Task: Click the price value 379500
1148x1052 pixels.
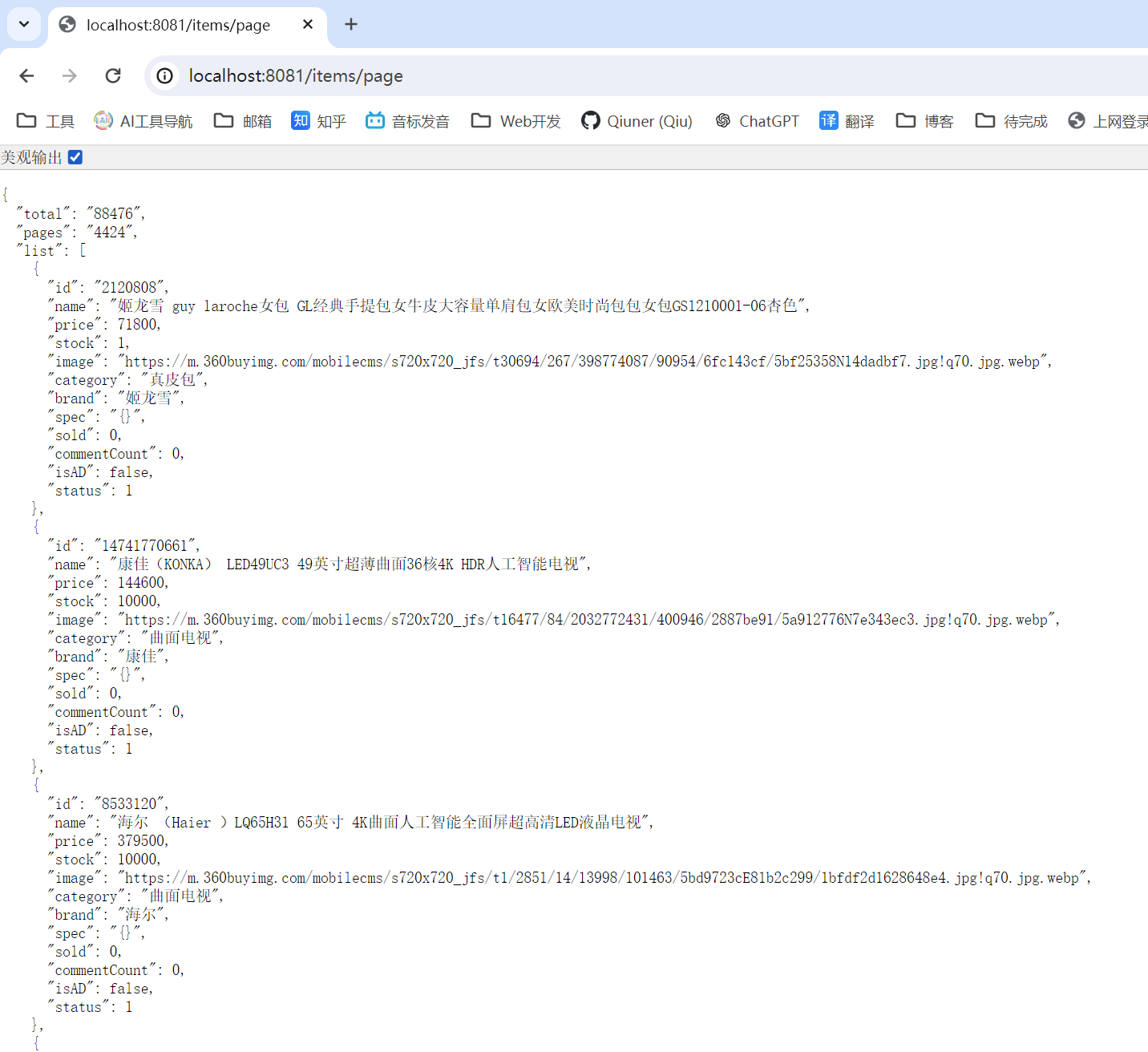Action: click(x=141, y=840)
